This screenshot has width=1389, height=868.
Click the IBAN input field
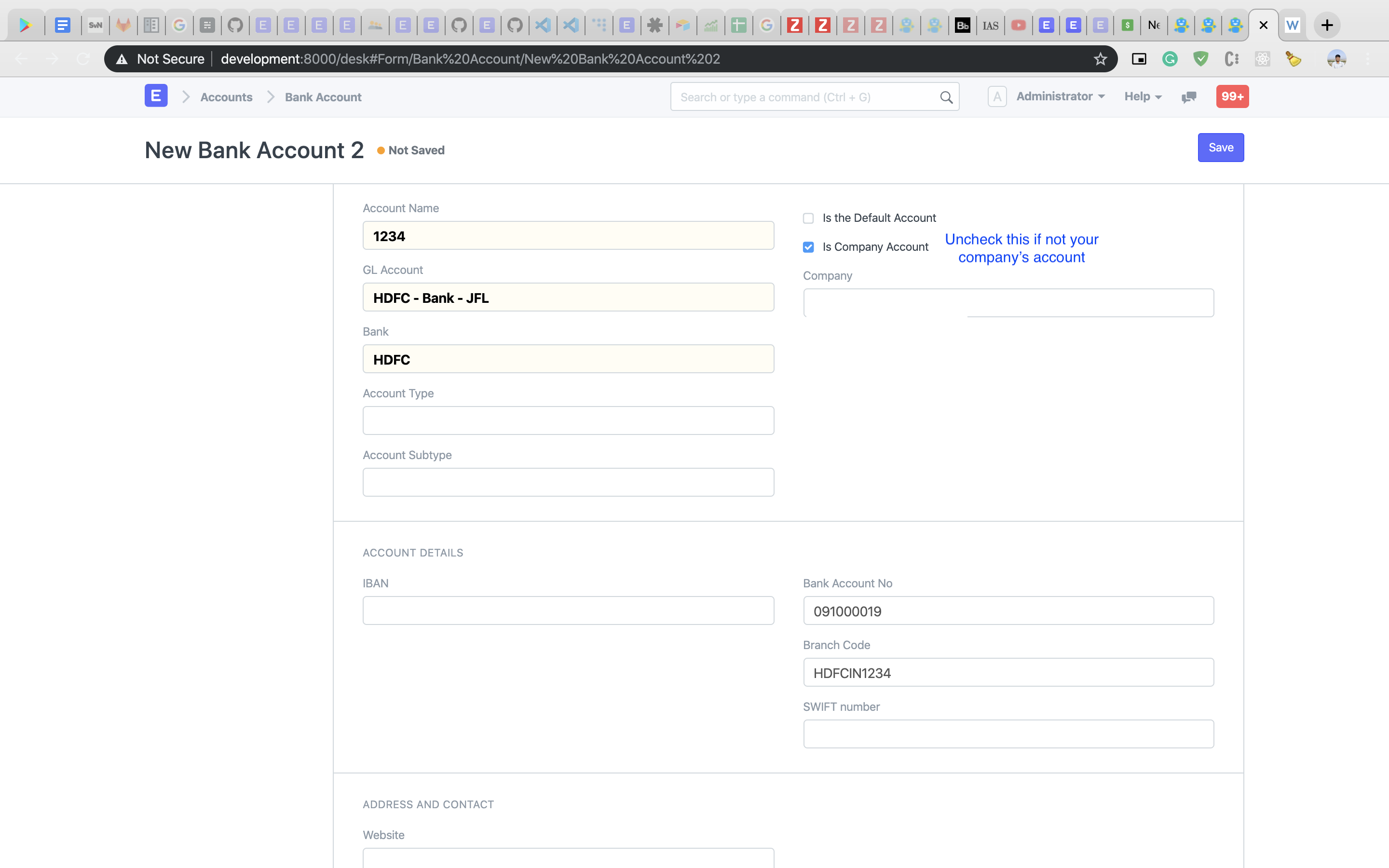click(x=568, y=611)
